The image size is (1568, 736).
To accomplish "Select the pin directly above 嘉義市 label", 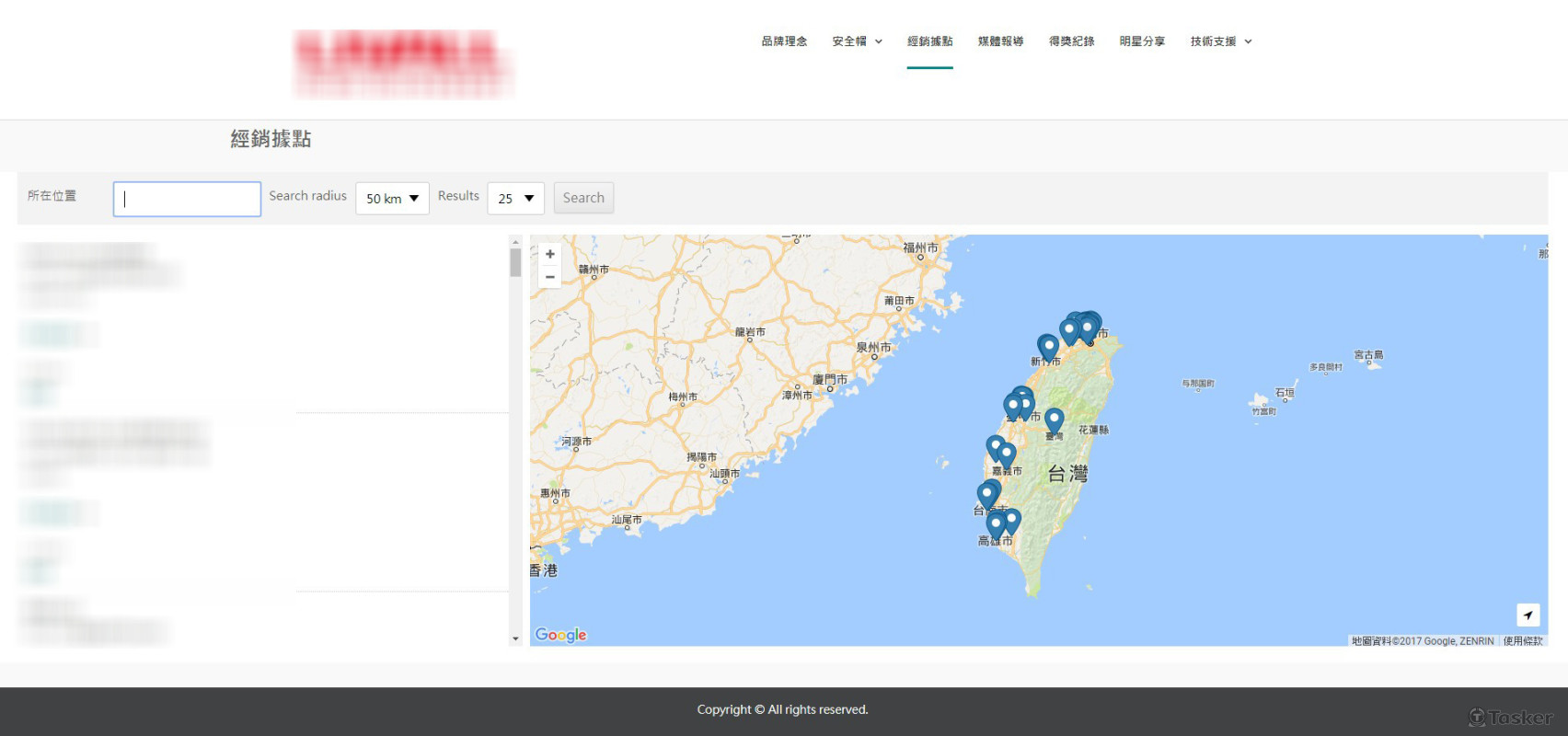I will pos(1007,455).
